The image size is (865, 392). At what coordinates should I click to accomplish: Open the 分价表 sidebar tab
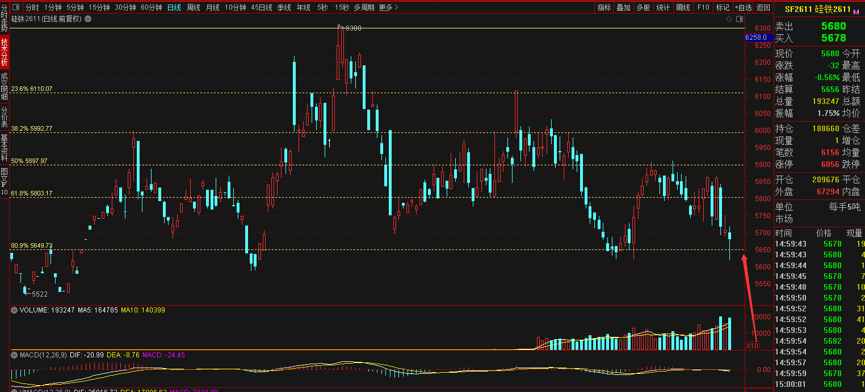click(x=4, y=117)
